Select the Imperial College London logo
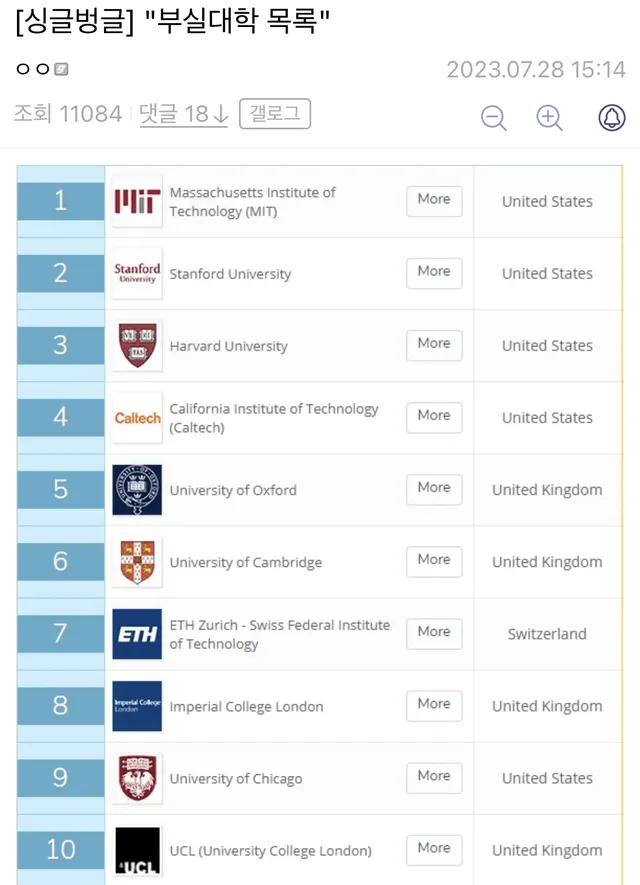The image size is (640, 885). tap(137, 706)
